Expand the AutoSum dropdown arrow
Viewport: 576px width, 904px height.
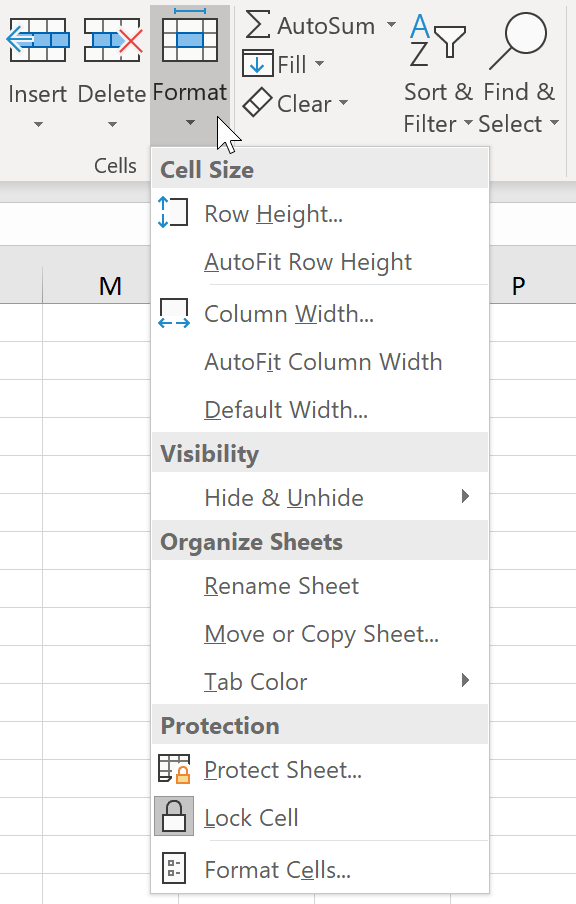pyautogui.click(x=391, y=25)
